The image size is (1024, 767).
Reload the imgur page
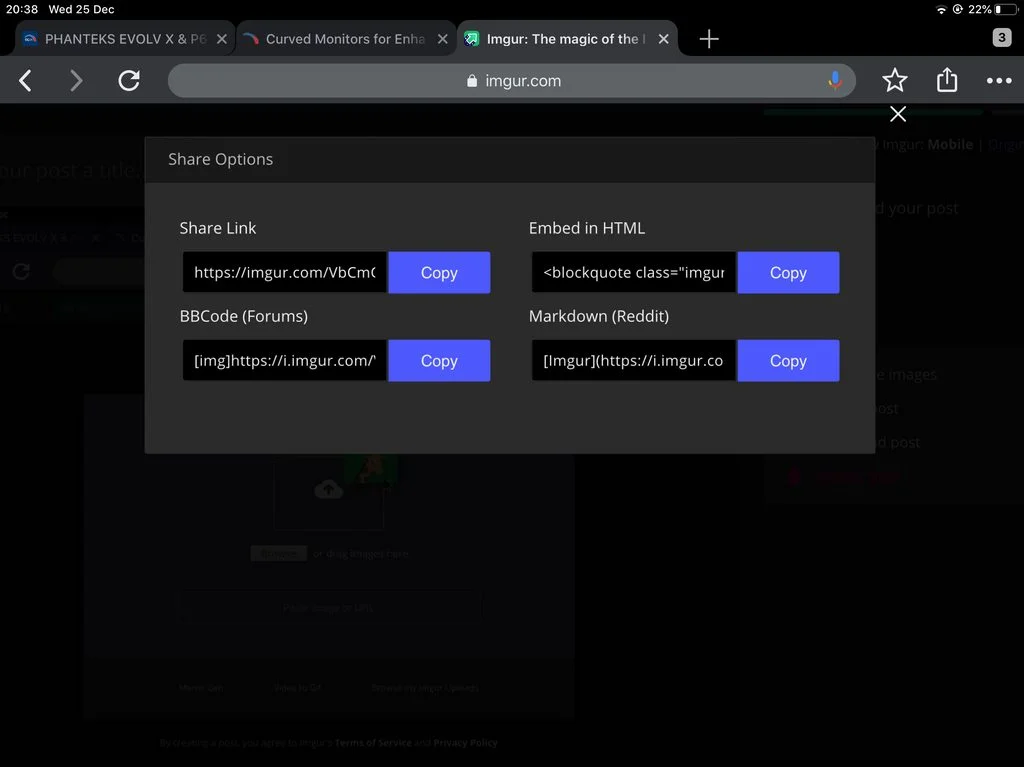click(x=129, y=80)
